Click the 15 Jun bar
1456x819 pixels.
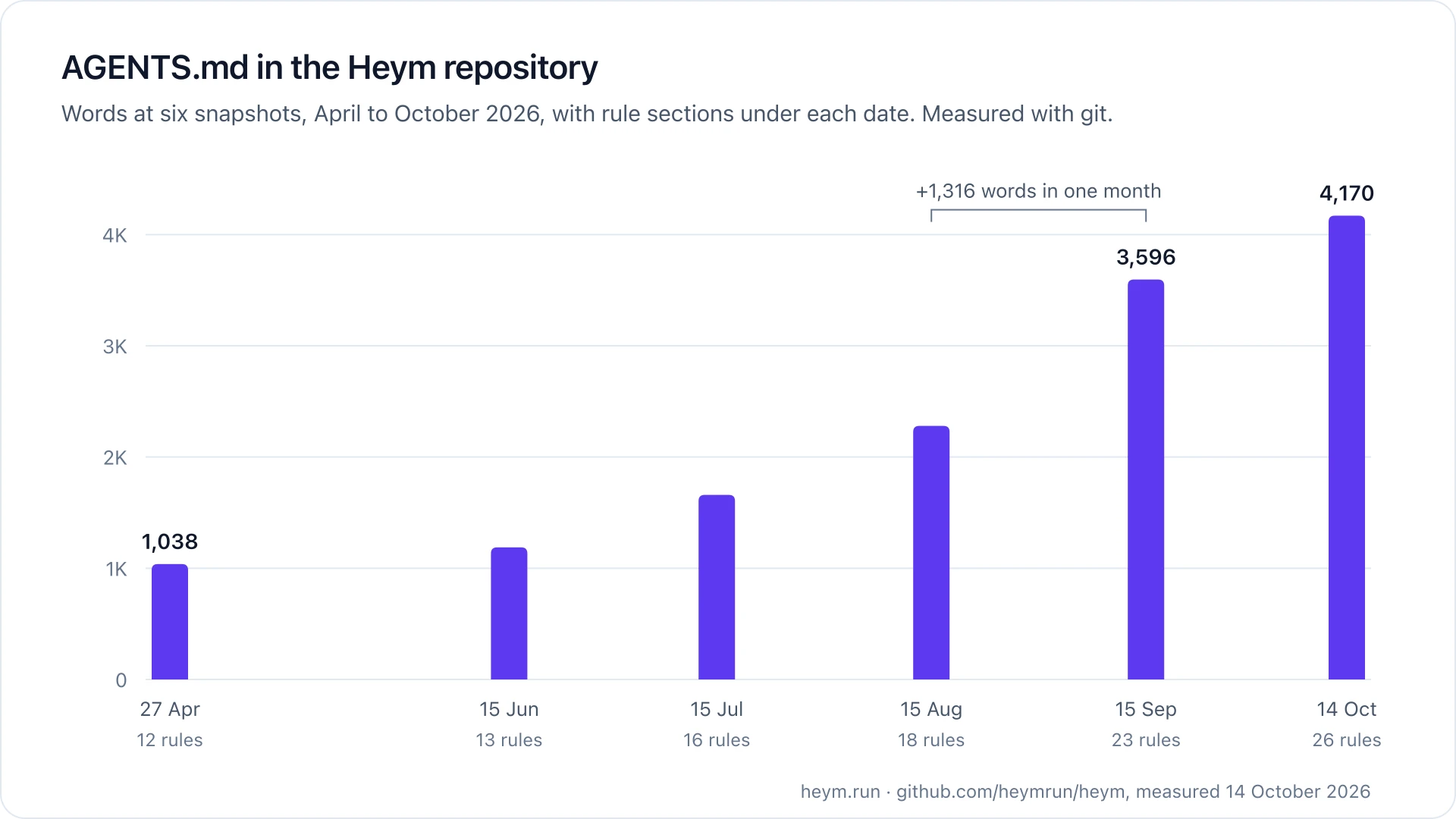point(509,613)
